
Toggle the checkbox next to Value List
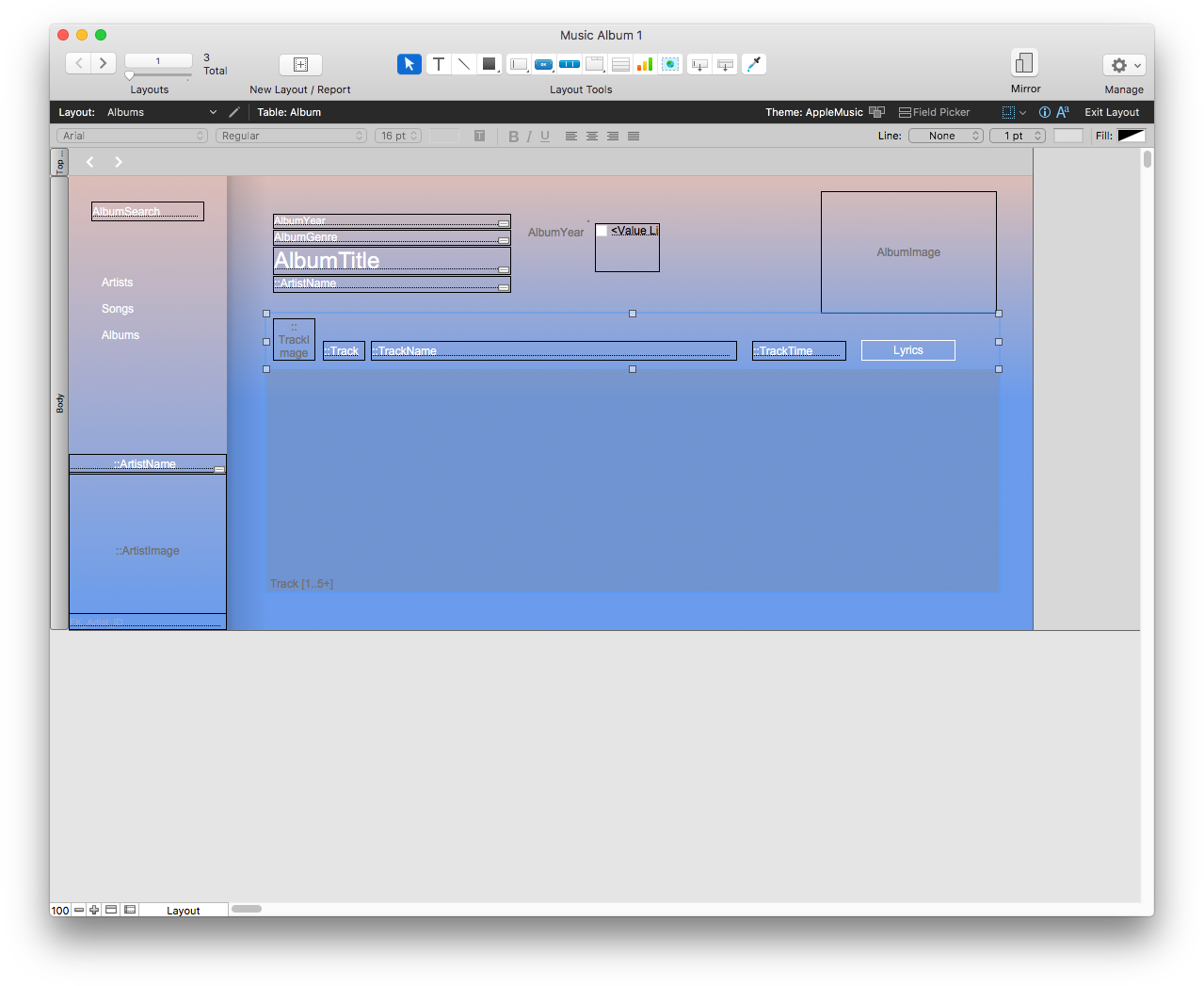(602, 231)
